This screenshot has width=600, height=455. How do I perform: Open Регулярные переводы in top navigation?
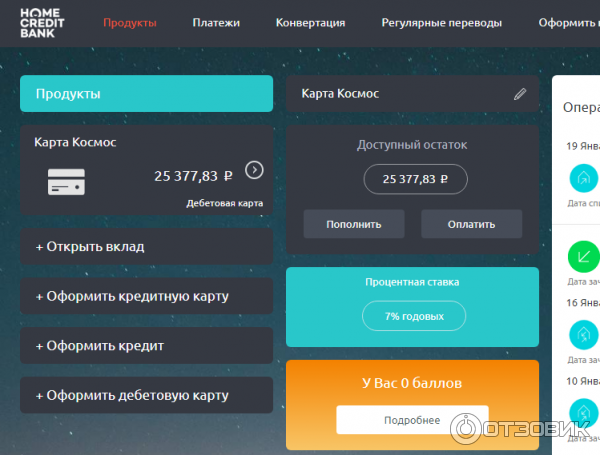(441, 22)
